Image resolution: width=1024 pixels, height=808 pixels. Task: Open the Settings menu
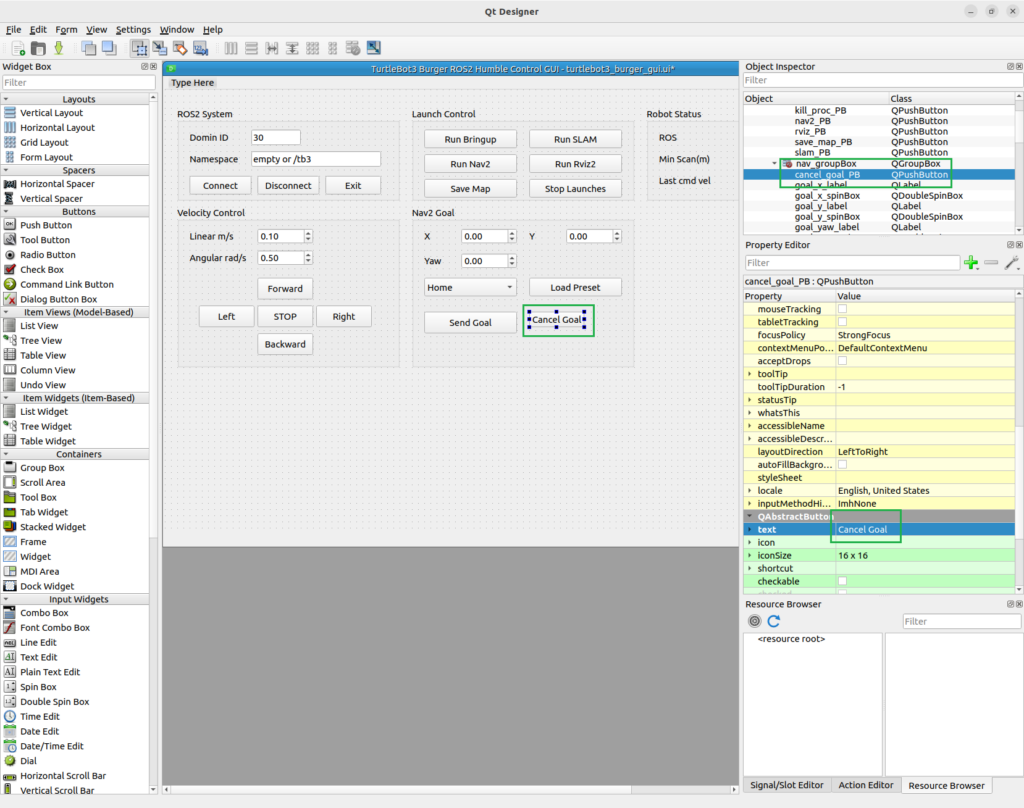coord(133,29)
